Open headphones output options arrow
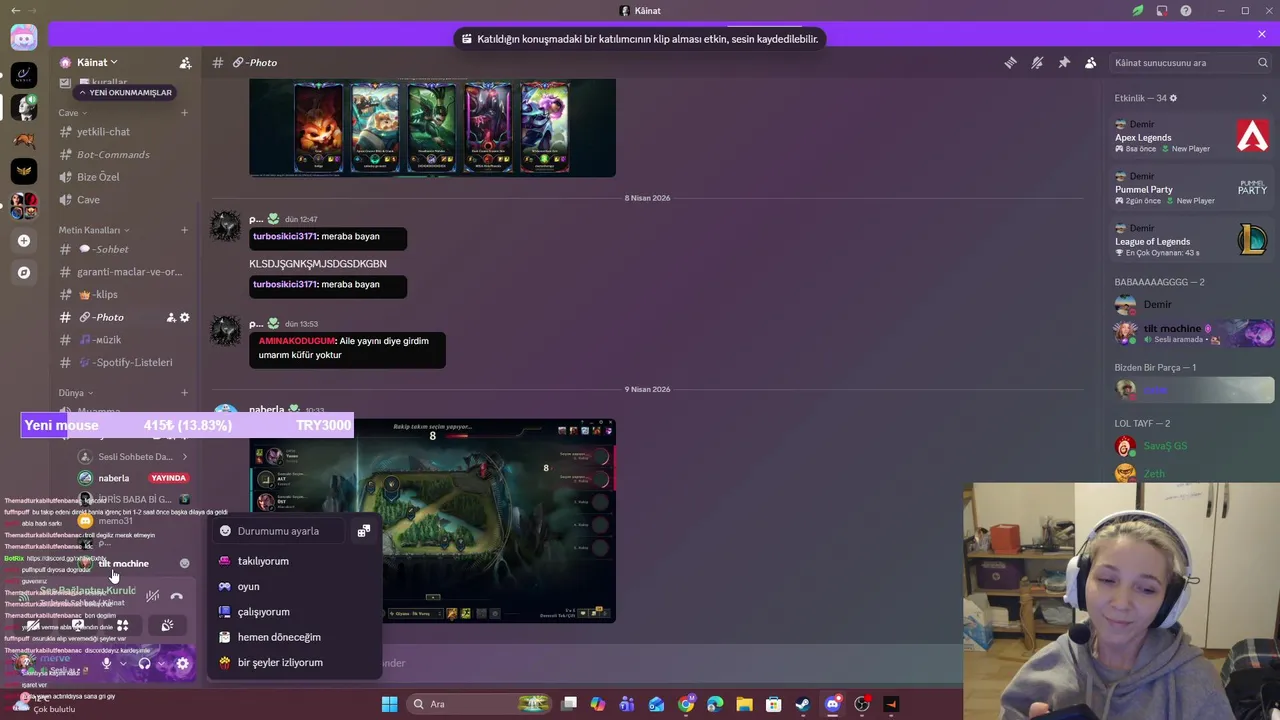This screenshot has height=720, width=1280. click(x=161, y=663)
